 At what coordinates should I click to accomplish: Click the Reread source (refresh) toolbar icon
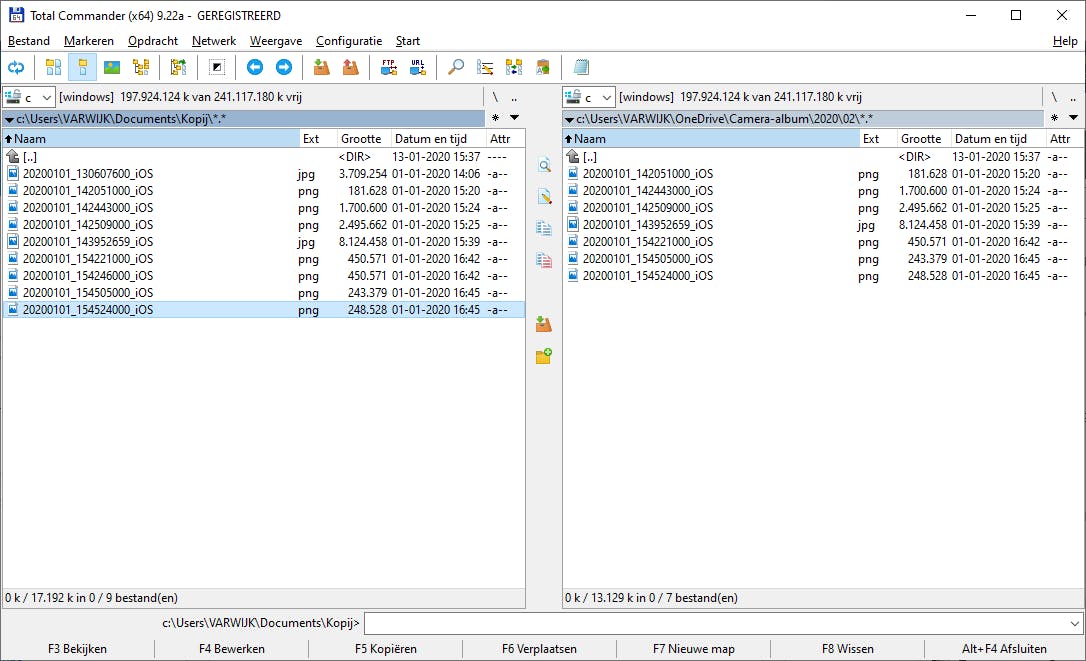tap(16, 67)
